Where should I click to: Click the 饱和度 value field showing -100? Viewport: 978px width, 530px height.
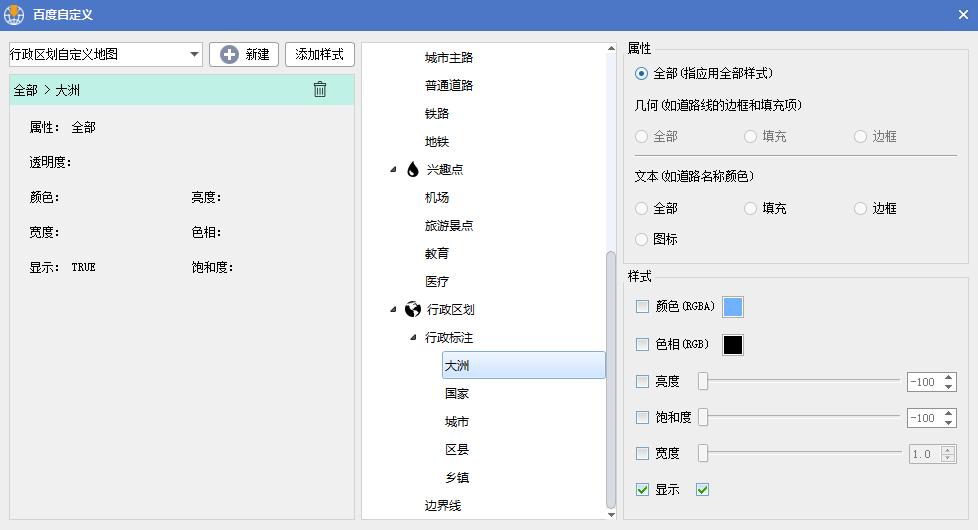point(924,418)
